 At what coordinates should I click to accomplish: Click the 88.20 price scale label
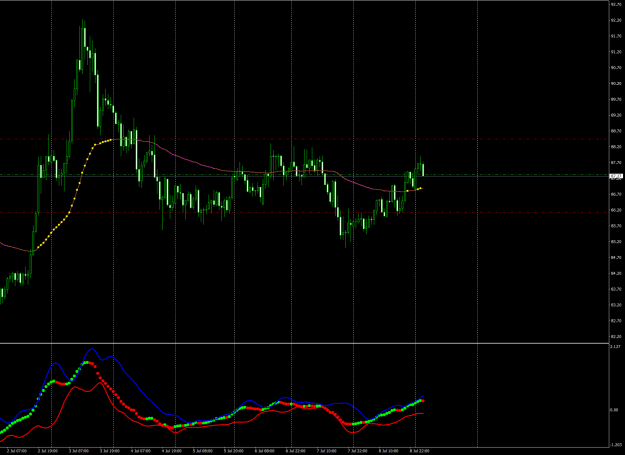tap(616, 147)
